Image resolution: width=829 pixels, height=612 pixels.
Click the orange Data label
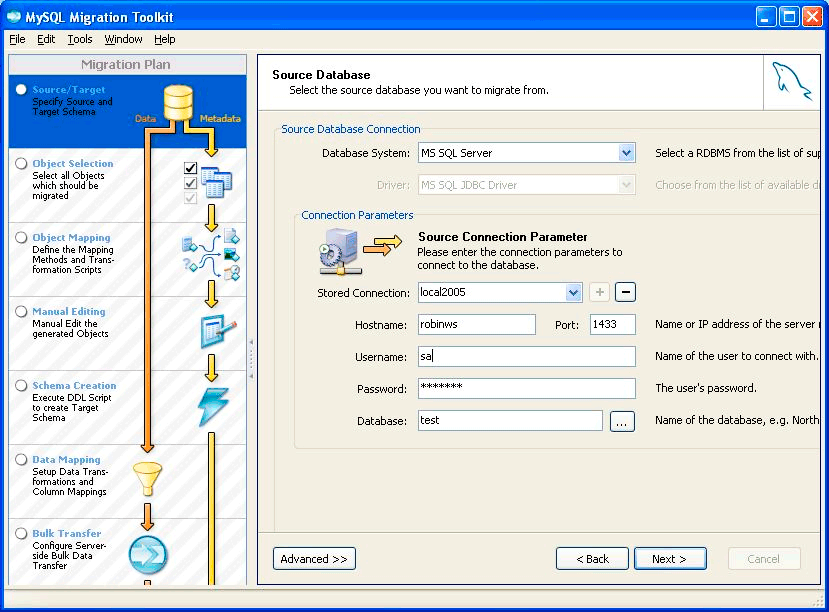pyautogui.click(x=145, y=118)
